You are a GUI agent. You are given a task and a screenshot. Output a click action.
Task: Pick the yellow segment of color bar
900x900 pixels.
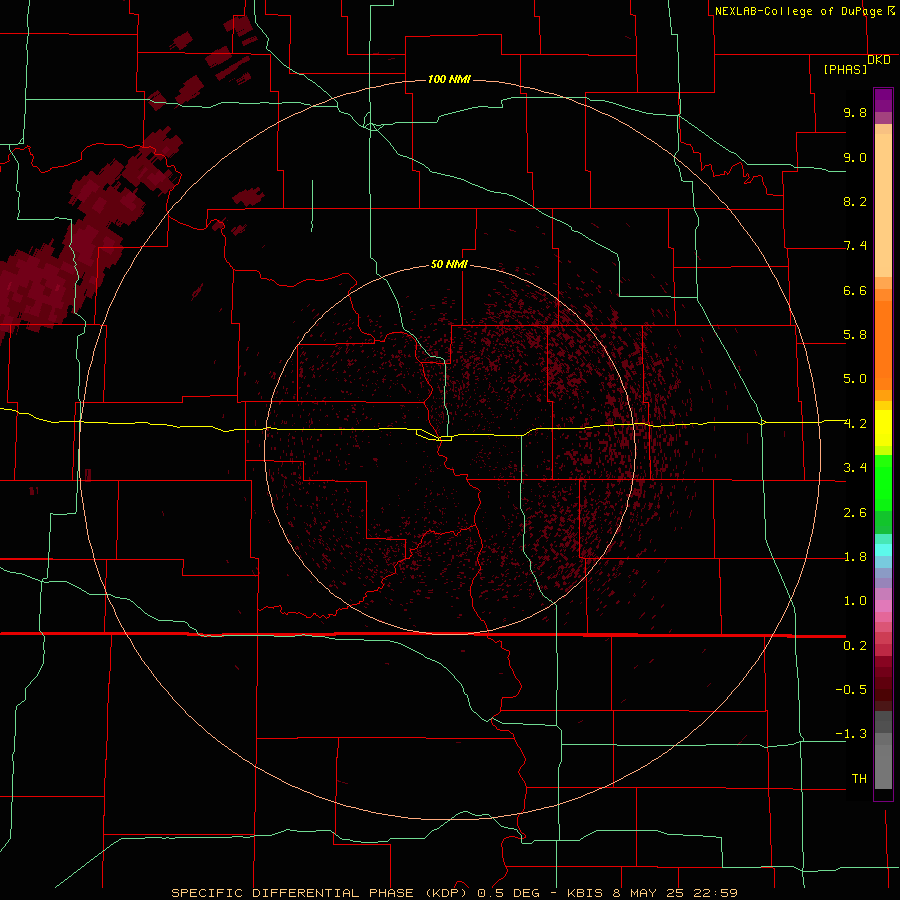coord(883,428)
